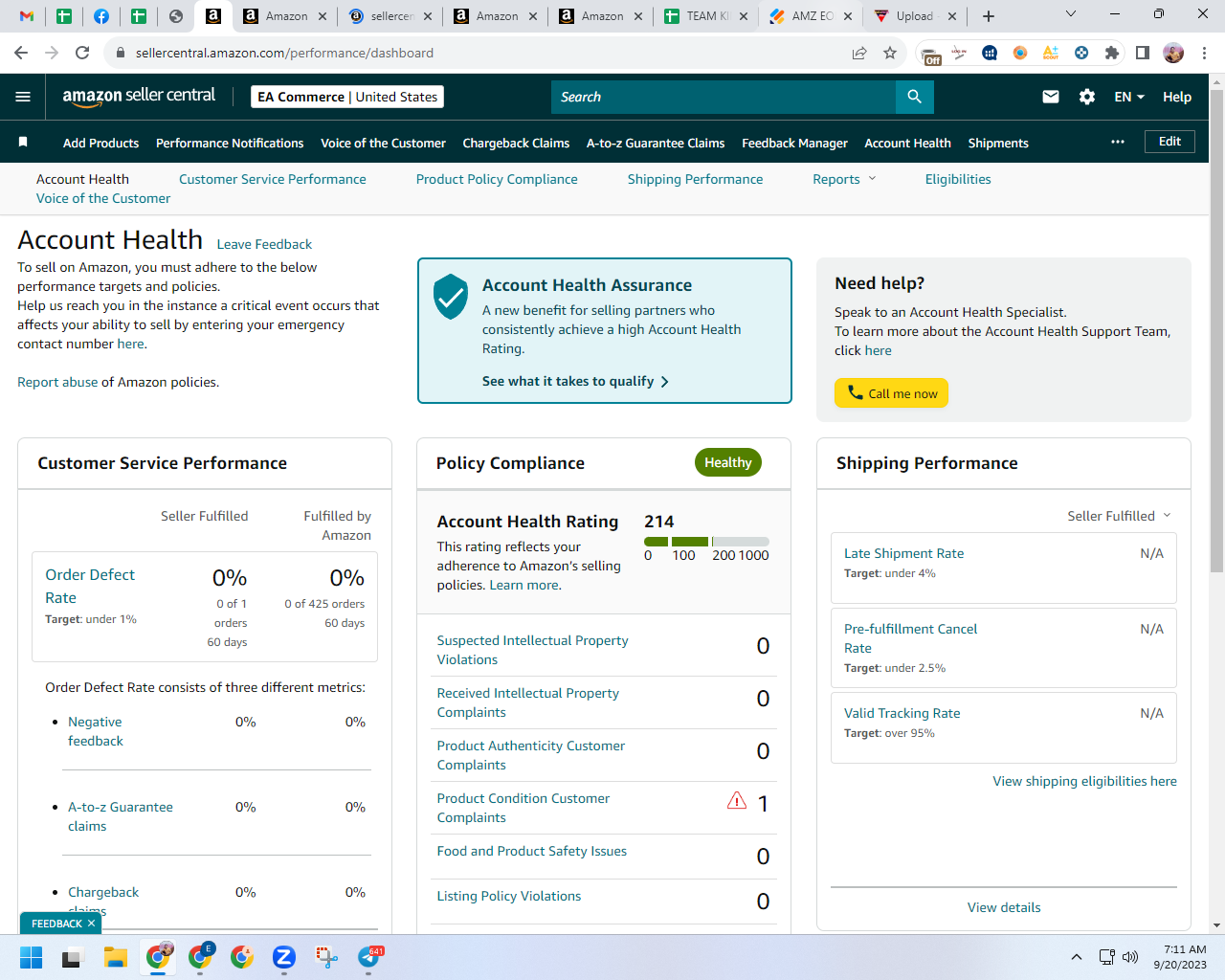Expand the Reports dropdown menu
This screenshot has height=980, width=1225.
844,179
